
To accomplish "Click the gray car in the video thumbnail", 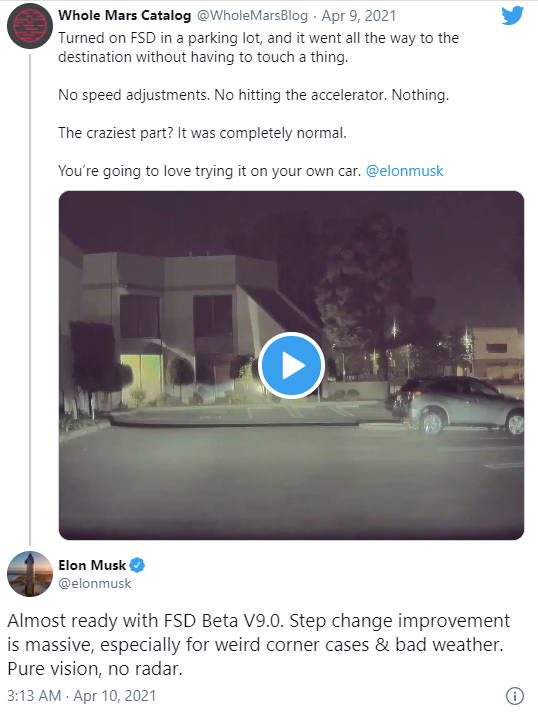I will [x=457, y=406].
